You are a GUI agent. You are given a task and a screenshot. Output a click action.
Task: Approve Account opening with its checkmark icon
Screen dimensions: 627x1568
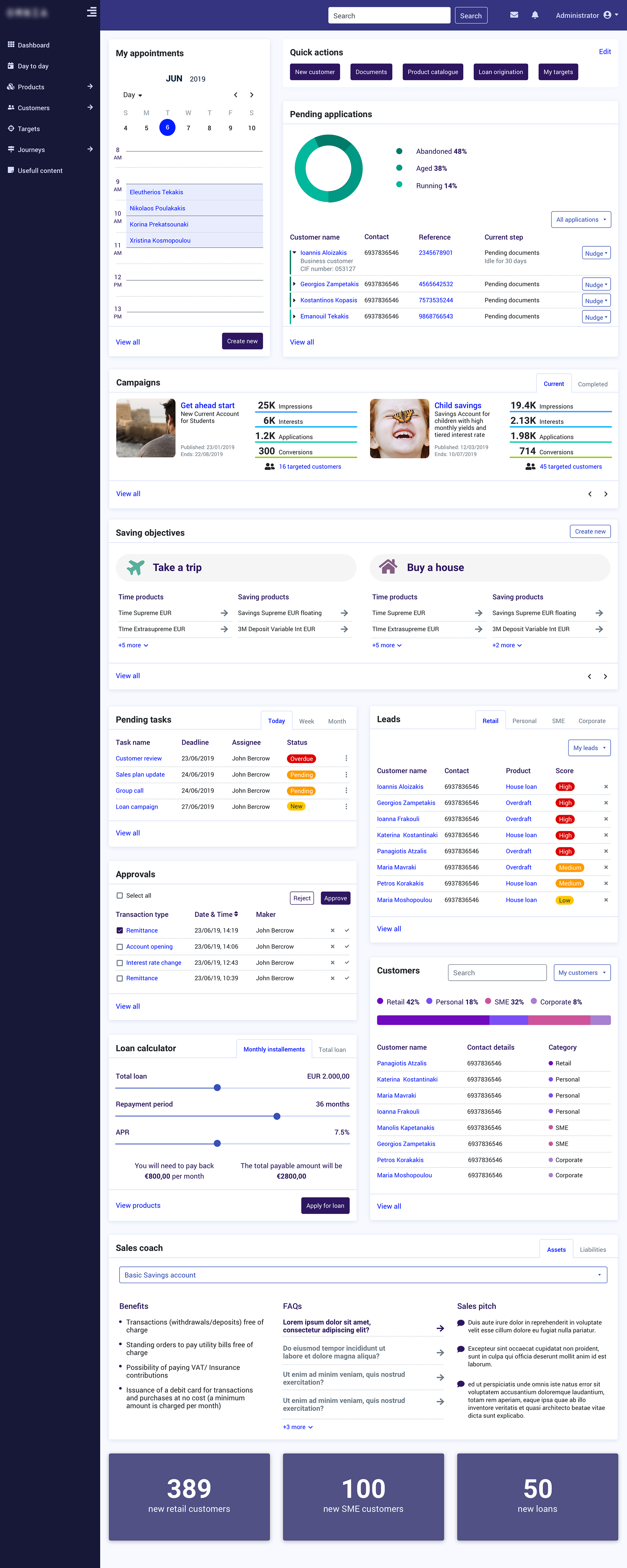346,947
